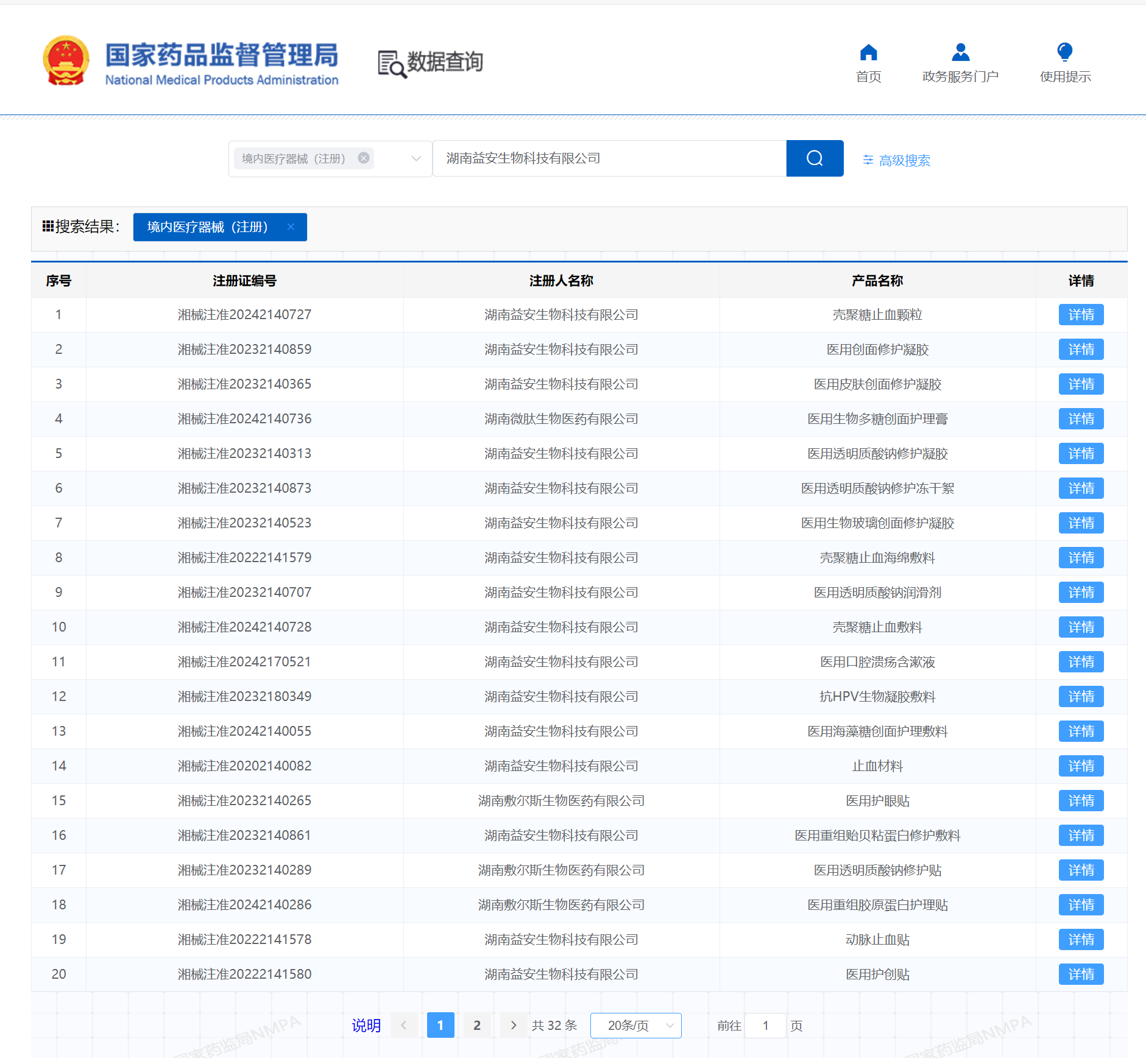1146x1064 pixels.
Task: Open 详情 for 医用生物多糖创面护理膏
Action: click(x=1081, y=419)
